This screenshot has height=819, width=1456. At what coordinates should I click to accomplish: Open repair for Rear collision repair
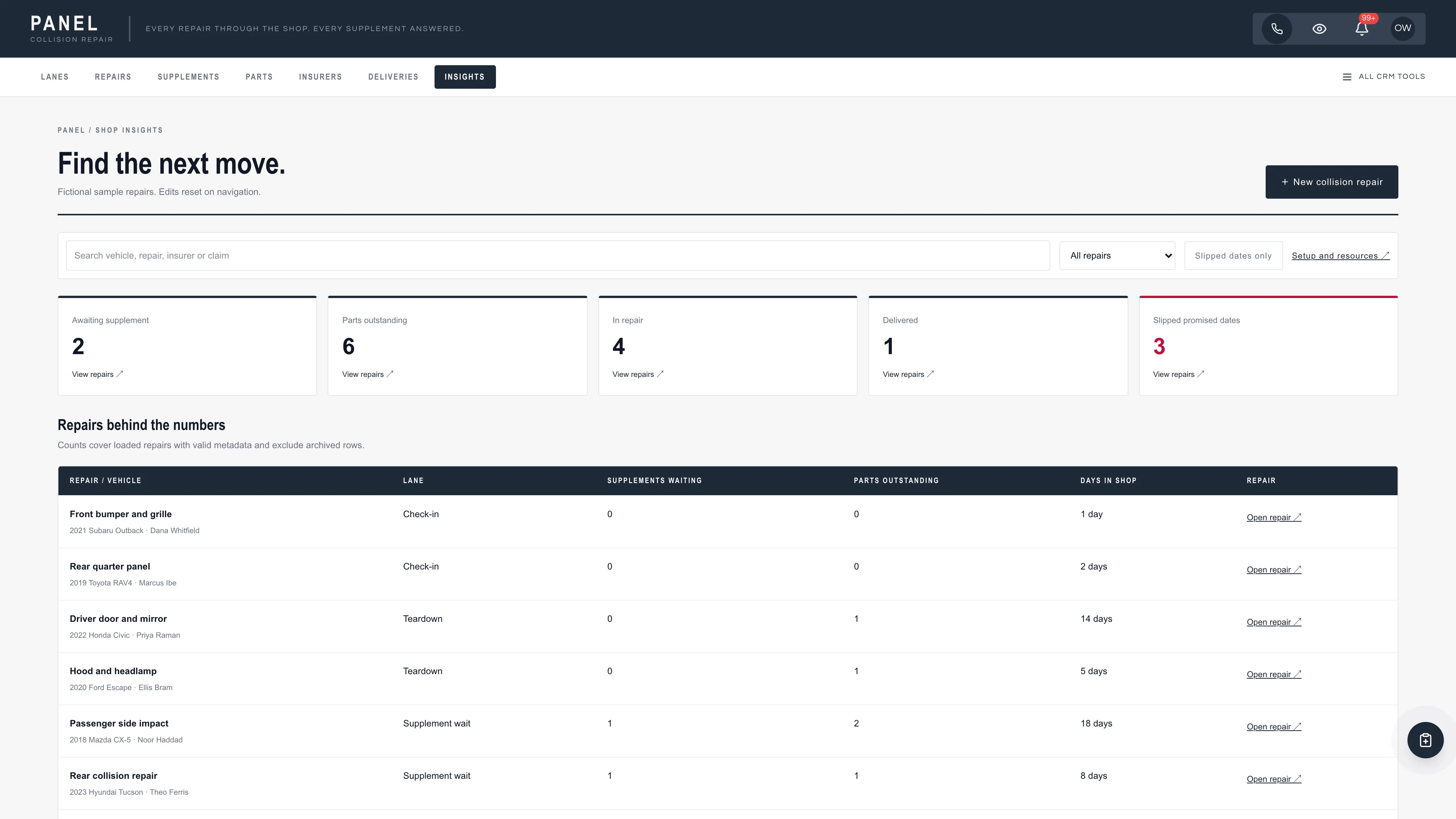point(1274,779)
